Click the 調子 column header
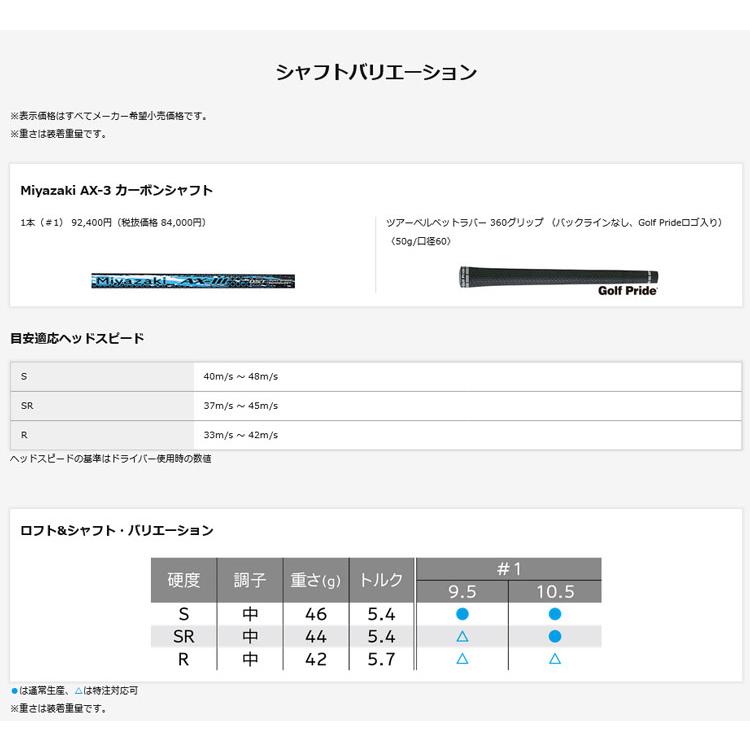Screen dimensions: 750x750 point(250,580)
